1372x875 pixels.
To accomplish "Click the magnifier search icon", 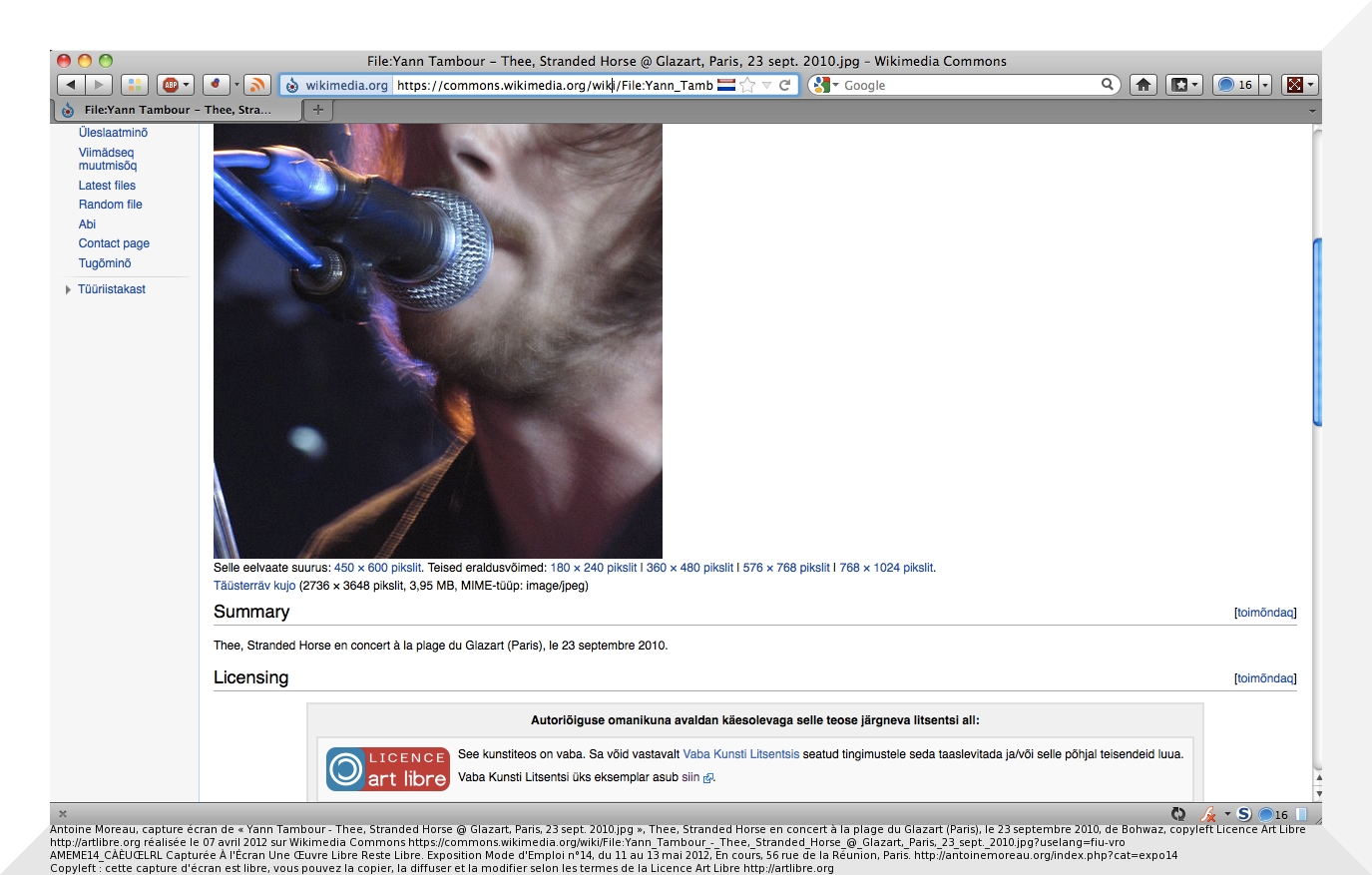I will (1108, 85).
